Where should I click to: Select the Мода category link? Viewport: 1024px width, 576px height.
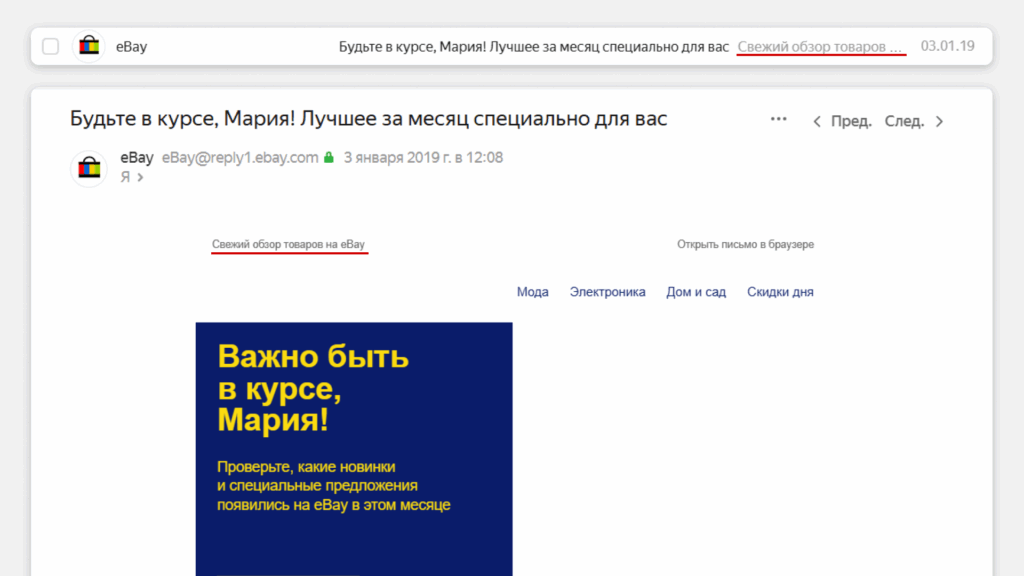point(532,292)
